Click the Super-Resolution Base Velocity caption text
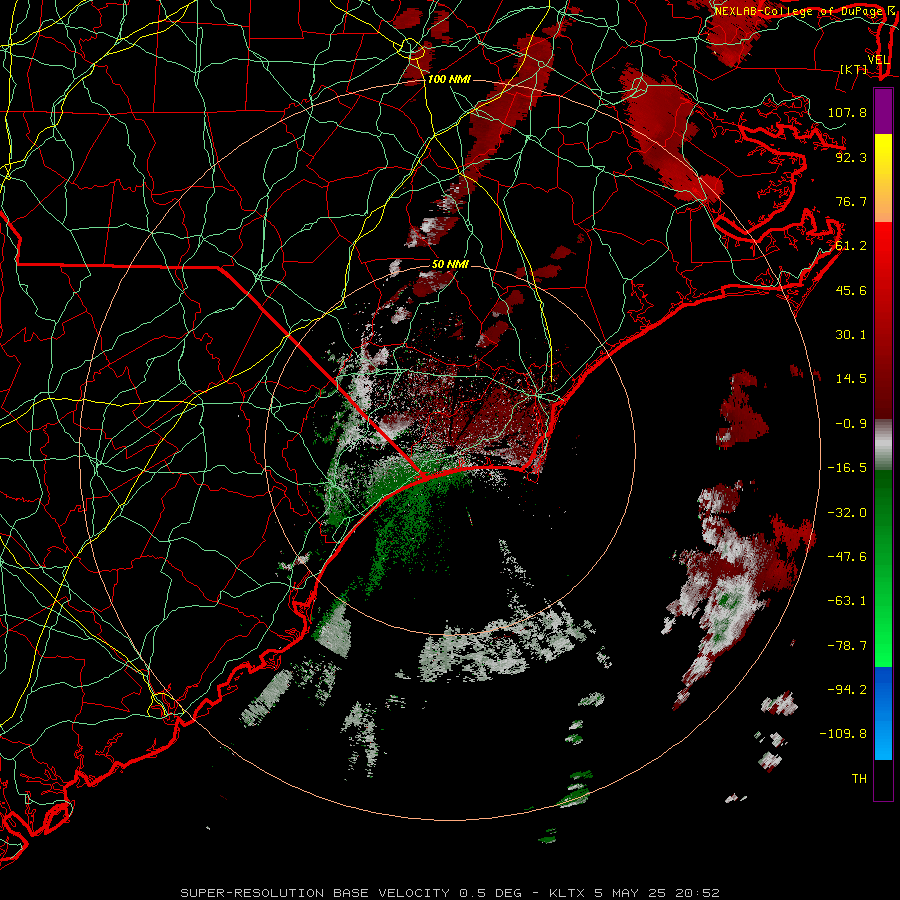This screenshot has width=900, height=900. click(x=449, y=893)
